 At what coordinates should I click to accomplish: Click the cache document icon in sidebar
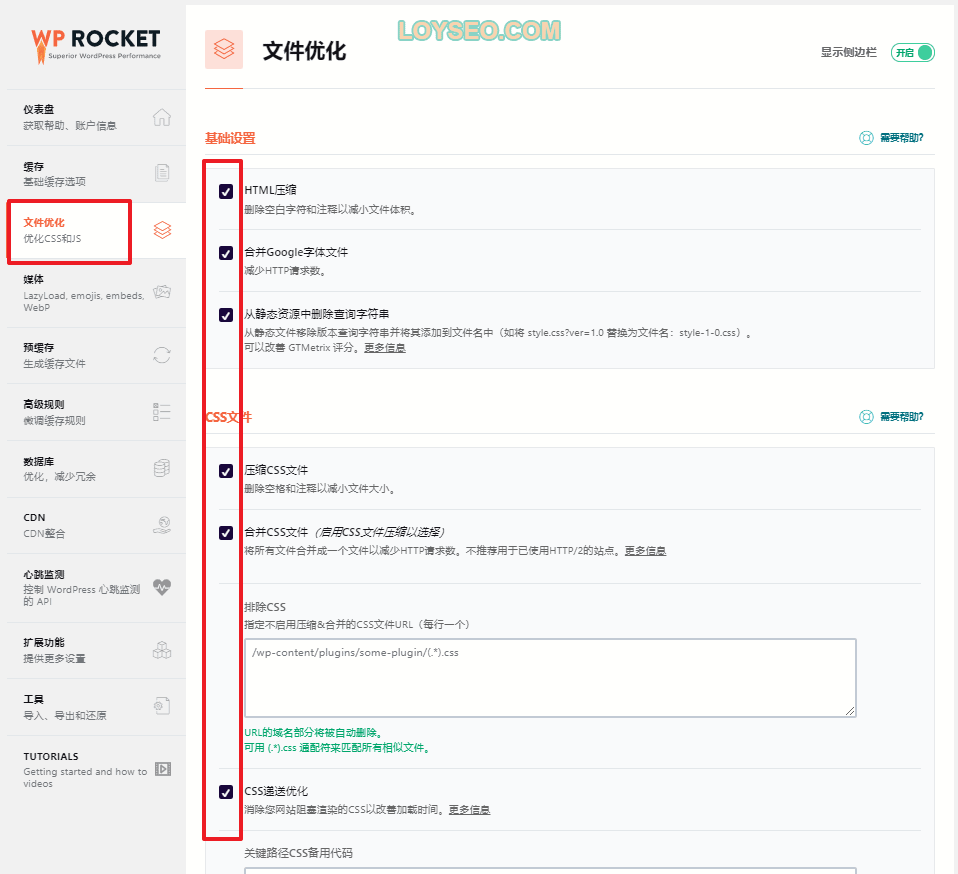[x=162, y=173]
